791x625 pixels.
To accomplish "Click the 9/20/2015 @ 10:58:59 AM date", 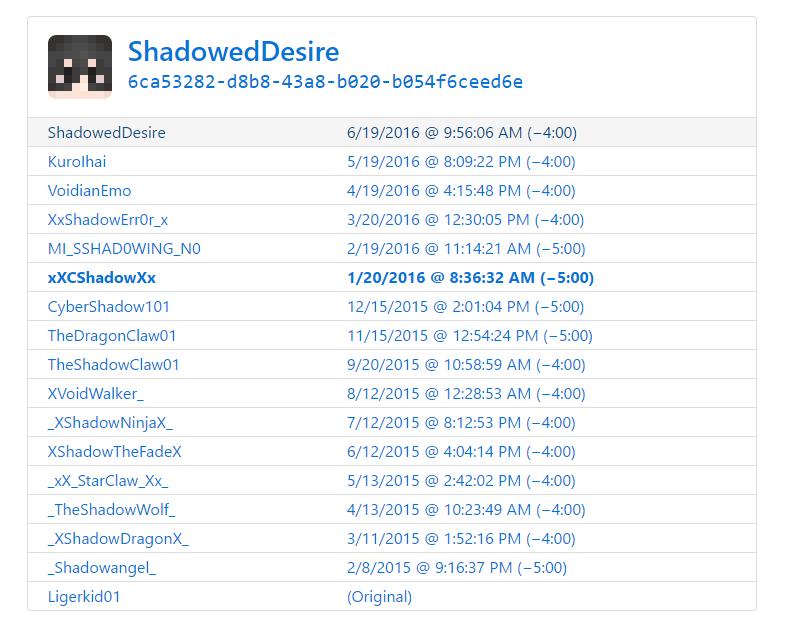I will (466, 365).
